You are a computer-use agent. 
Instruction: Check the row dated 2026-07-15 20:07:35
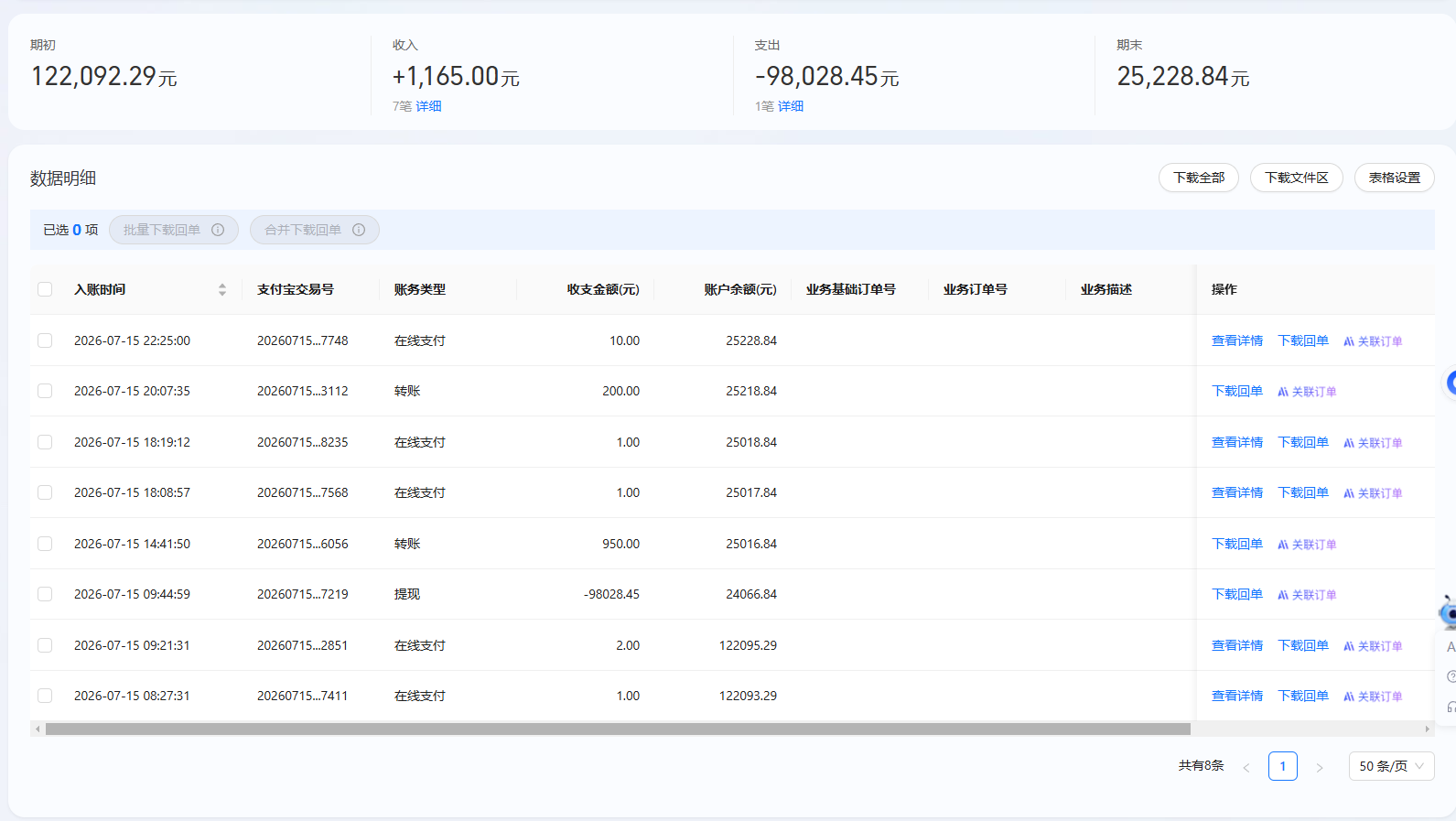[45, 391]
